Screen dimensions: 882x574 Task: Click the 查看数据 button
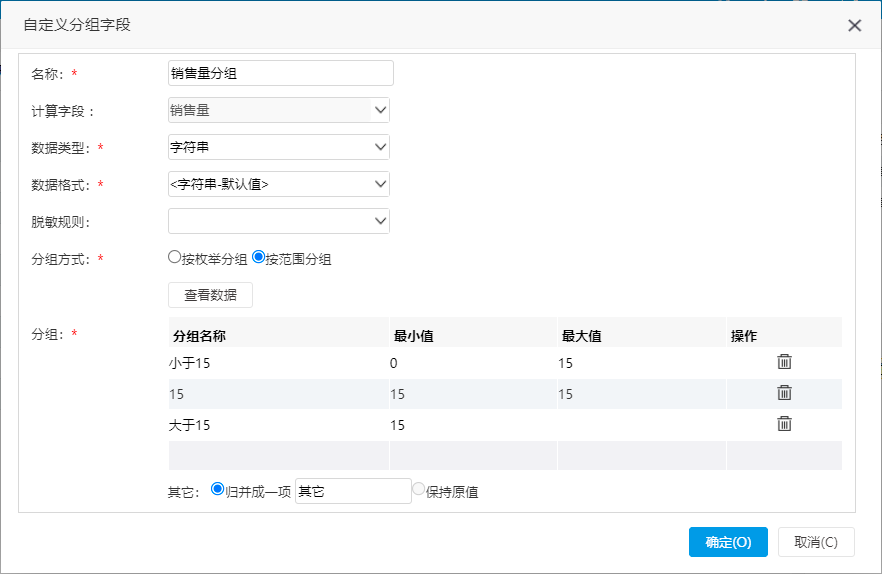[x=210, y=295]
